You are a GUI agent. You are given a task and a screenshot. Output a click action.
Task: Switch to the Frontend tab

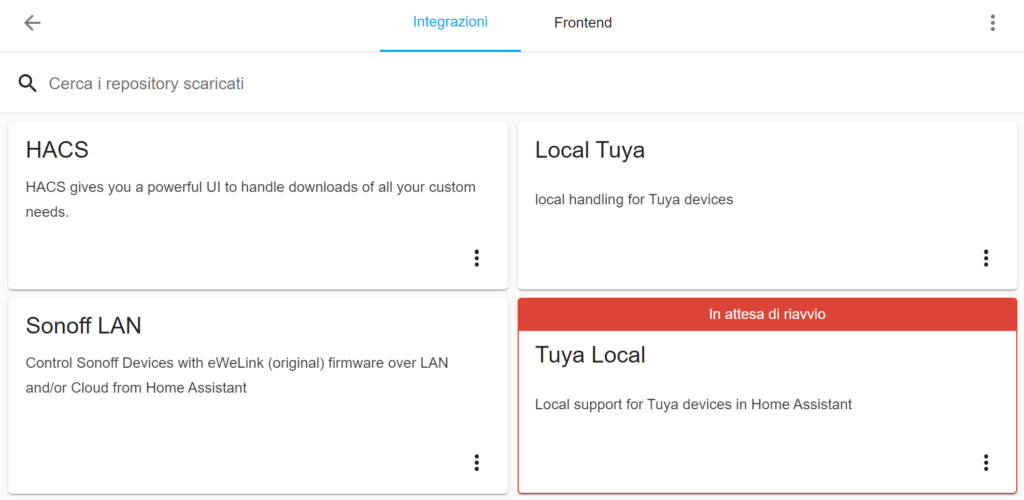tap(583, 23)
